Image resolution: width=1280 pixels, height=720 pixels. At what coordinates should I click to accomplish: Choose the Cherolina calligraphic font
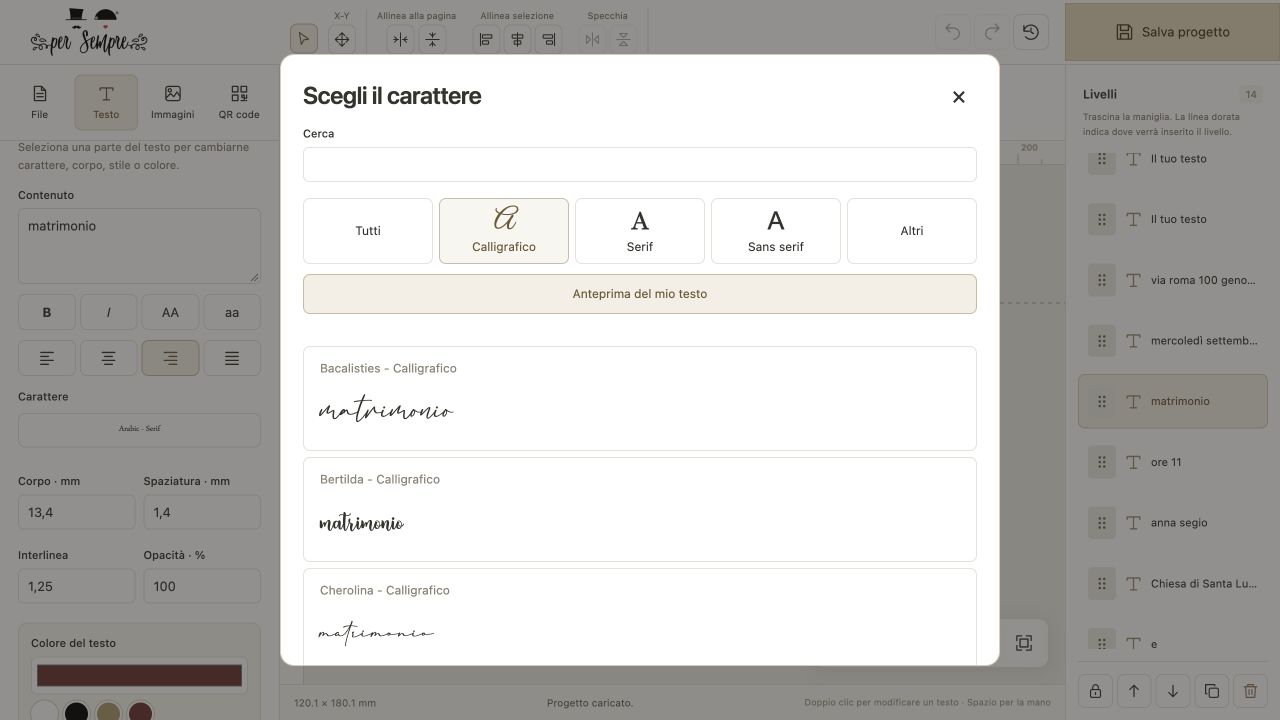(640, 616)
